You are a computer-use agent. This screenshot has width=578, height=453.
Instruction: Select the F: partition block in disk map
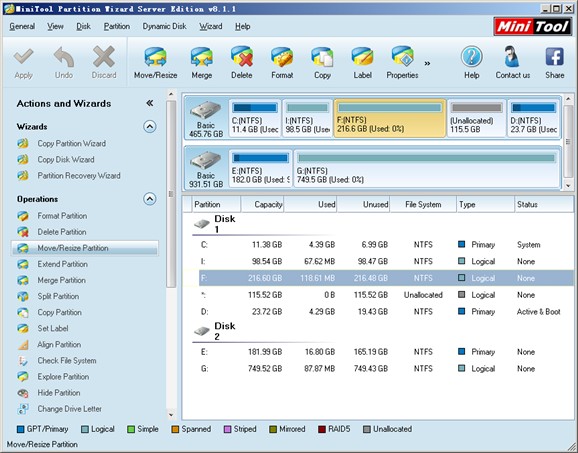tap(390, 118)
